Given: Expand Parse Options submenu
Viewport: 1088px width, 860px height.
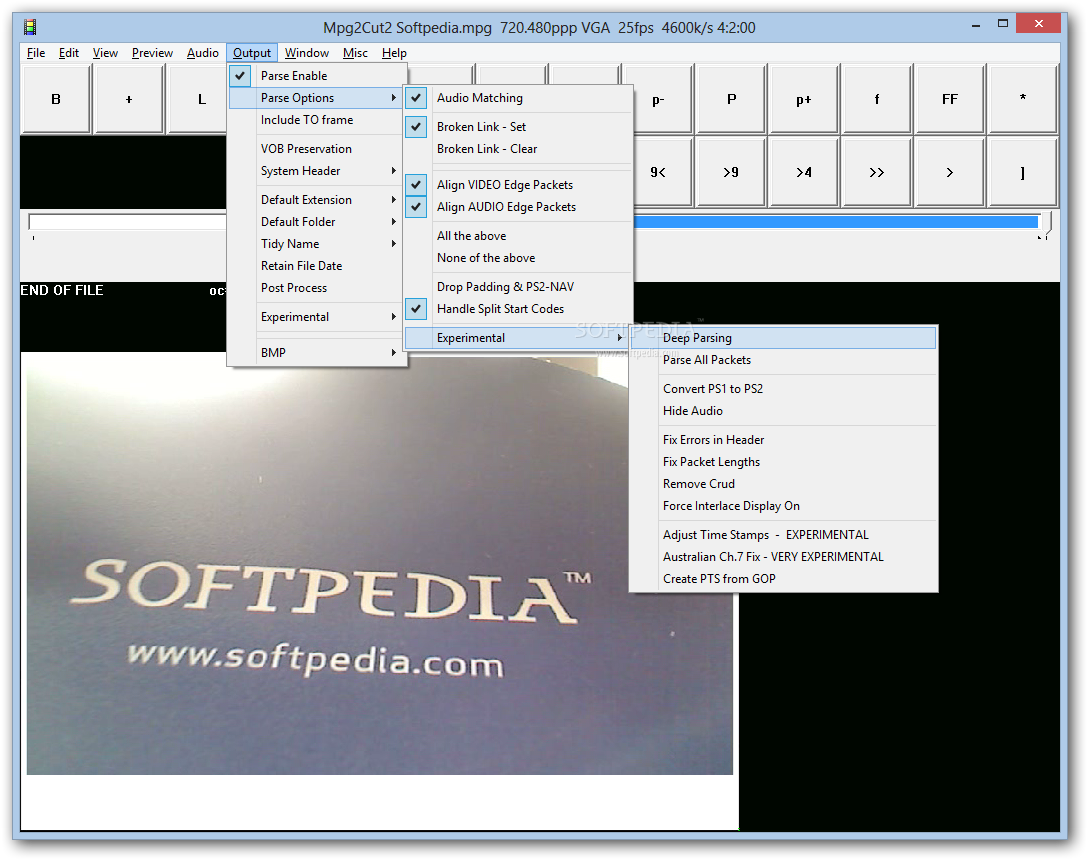Looking at the screenshot, I should 317,98.
